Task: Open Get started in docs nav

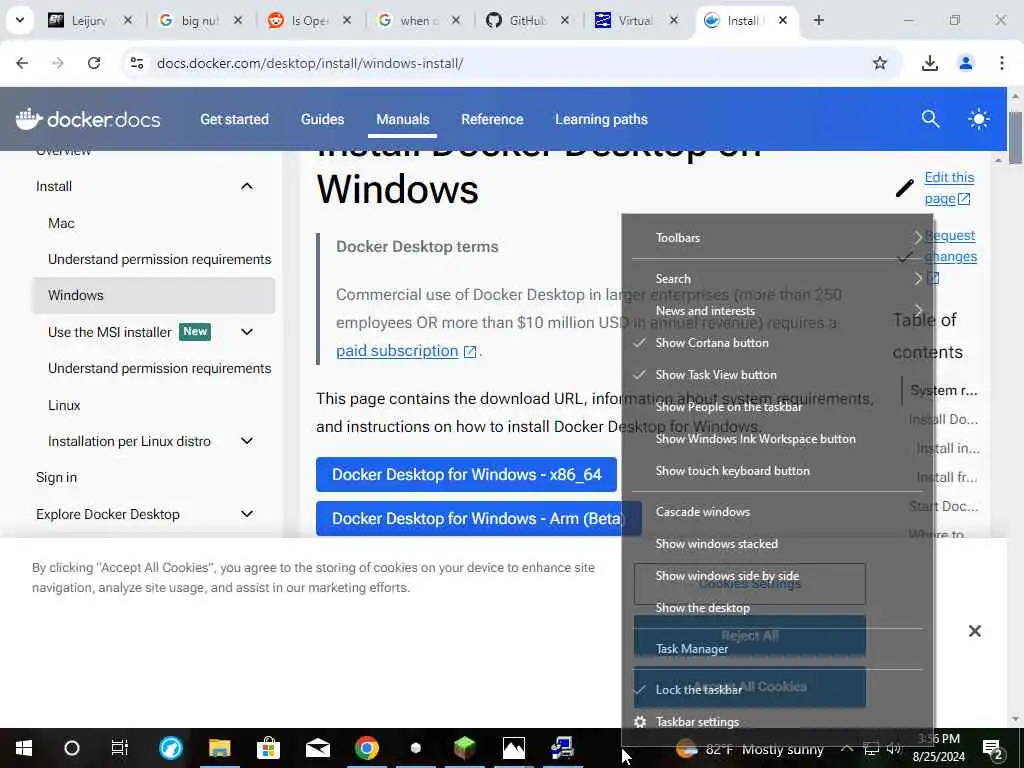Action: coord(234,120)
